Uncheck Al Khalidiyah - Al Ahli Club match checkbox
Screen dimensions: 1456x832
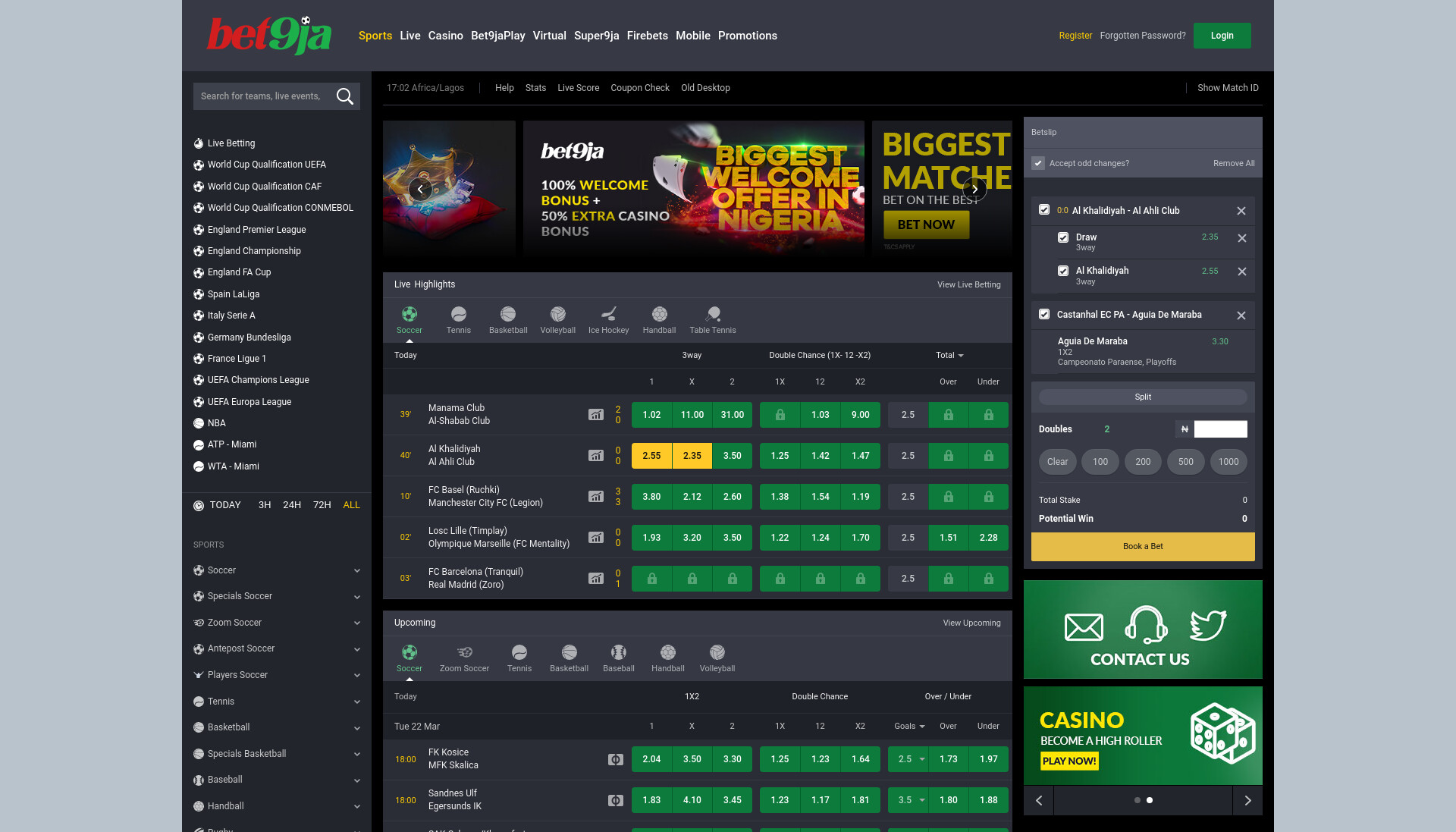click(1044, 210)
